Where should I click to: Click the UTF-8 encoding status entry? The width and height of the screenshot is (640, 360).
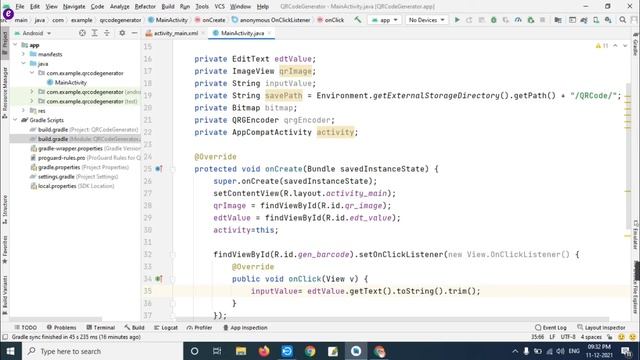568,337
